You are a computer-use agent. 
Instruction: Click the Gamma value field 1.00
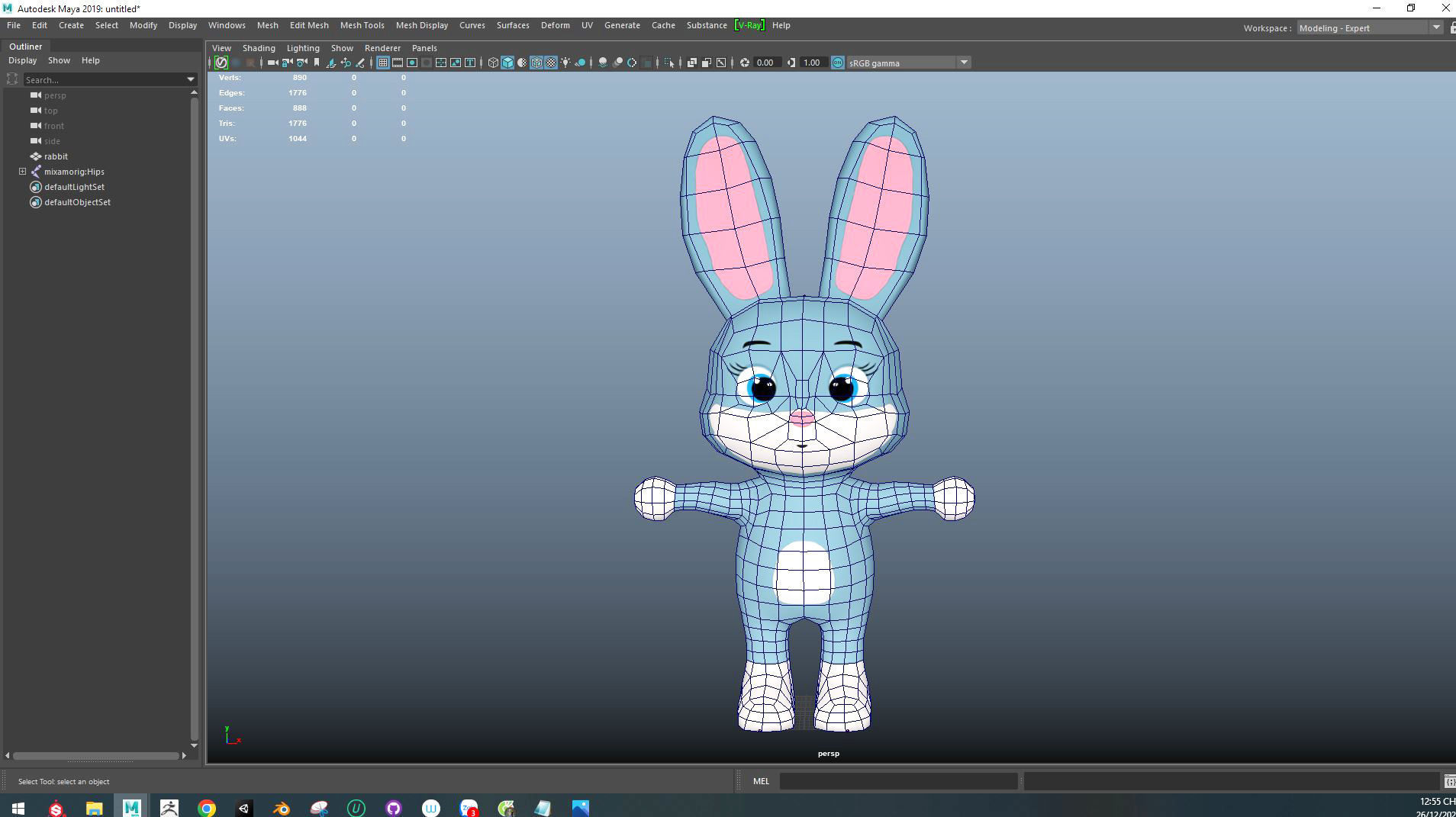pyautogui.click(x=813, y=63)
